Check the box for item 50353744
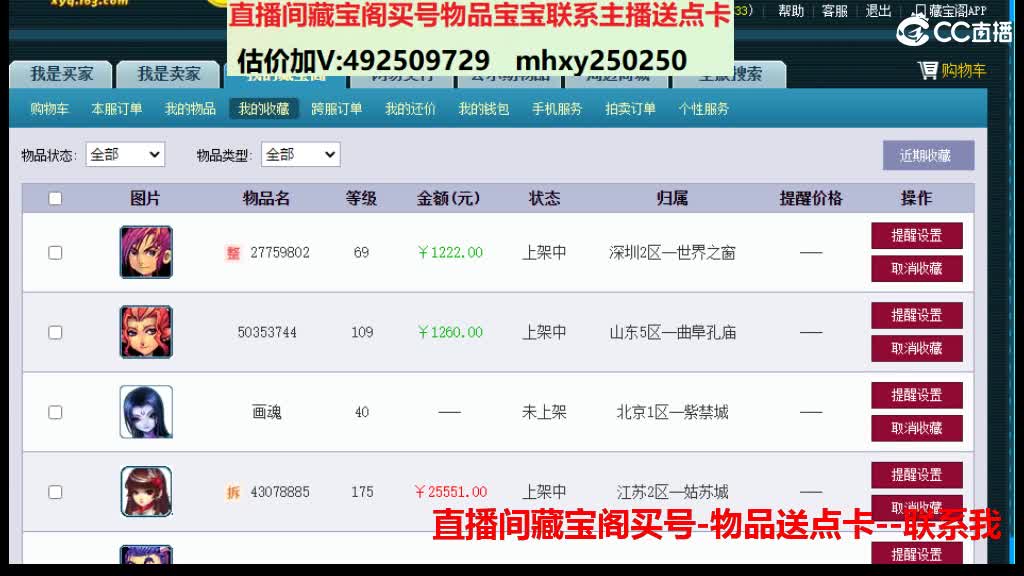The width and height of the screenshot is (1024, 576). click(x=56, y=332)
